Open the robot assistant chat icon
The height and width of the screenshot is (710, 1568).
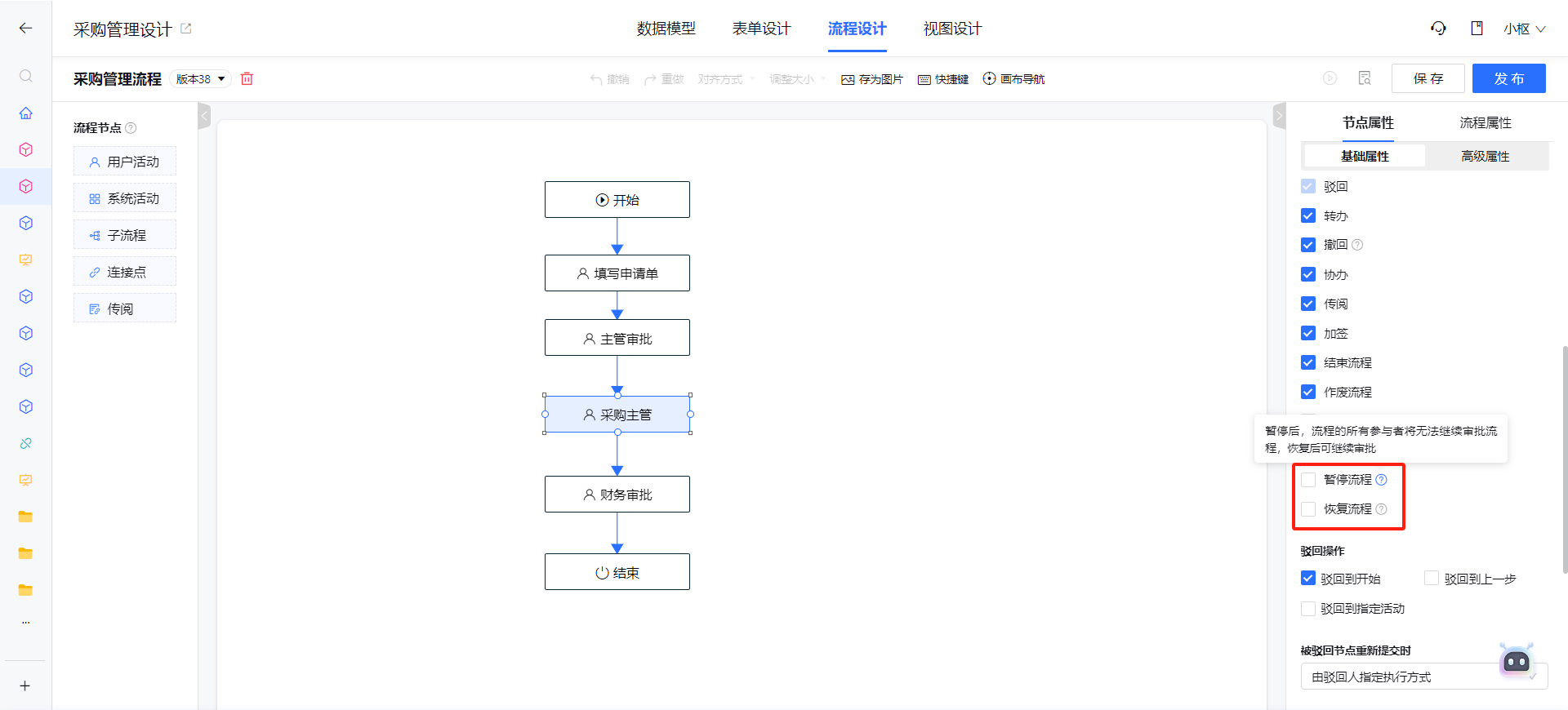pos(1517,661)
